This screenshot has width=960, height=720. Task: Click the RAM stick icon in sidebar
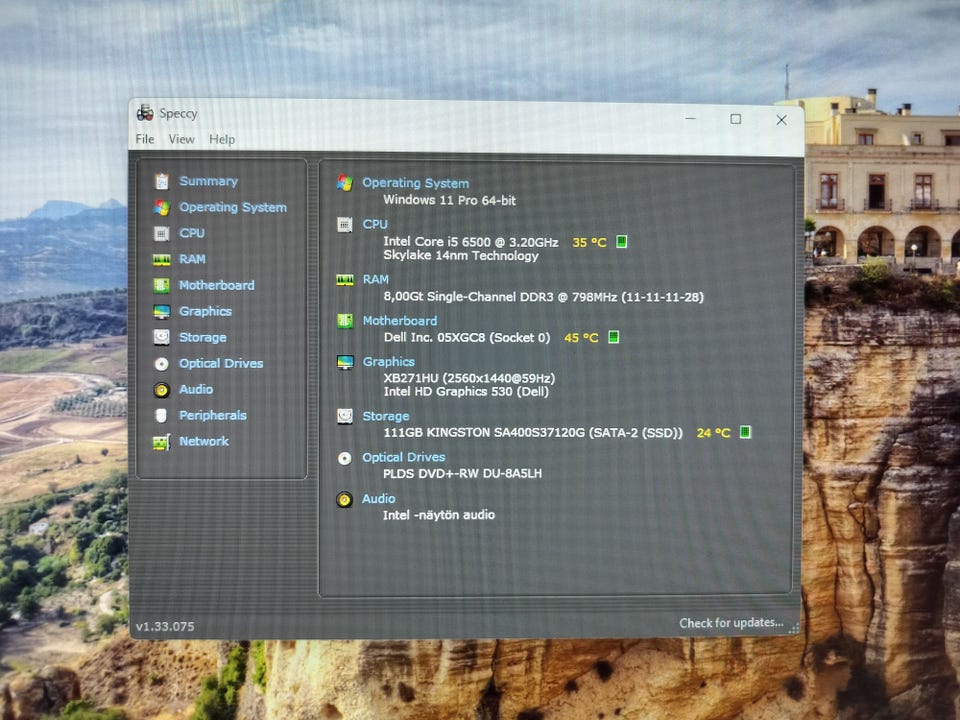pos(162,260)
